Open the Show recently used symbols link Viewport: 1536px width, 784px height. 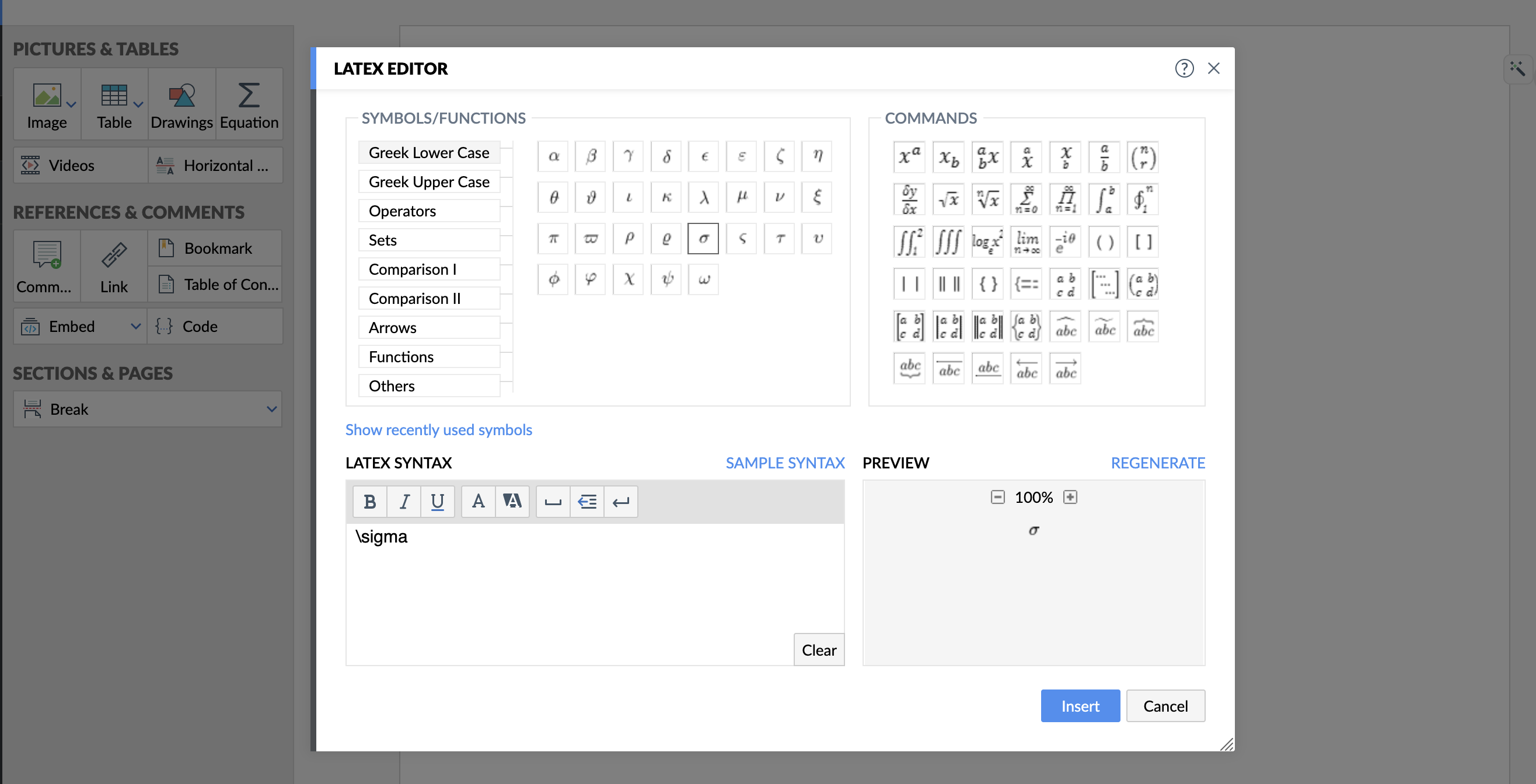pos(438,430)
